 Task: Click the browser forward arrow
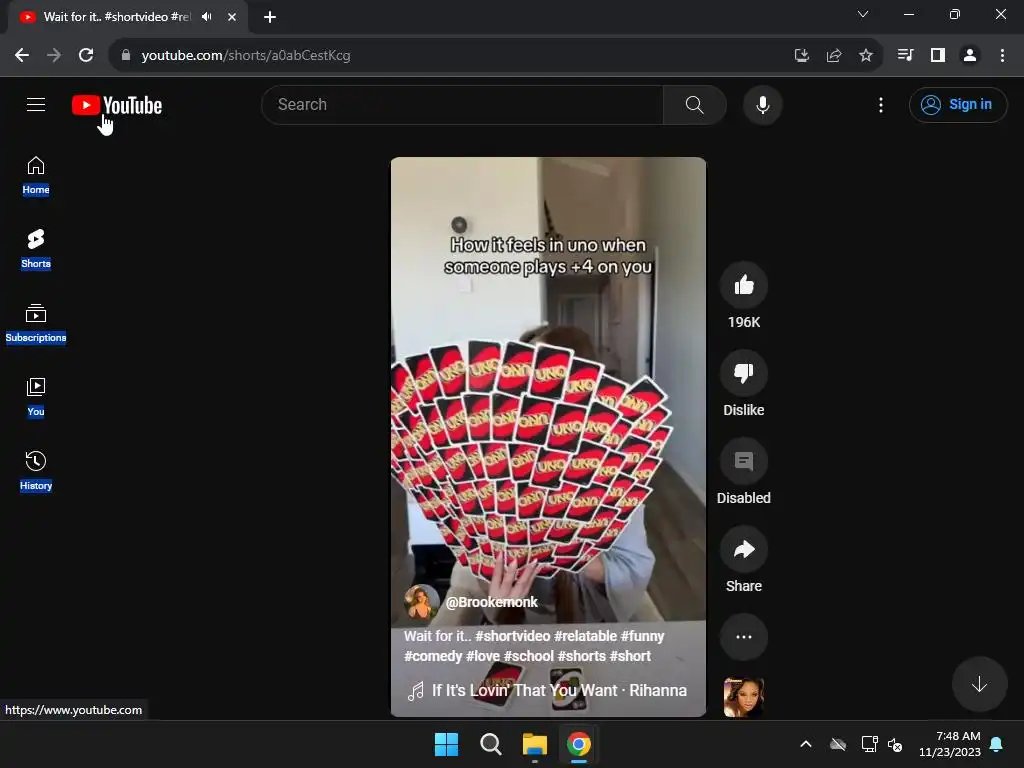point(54,56)
